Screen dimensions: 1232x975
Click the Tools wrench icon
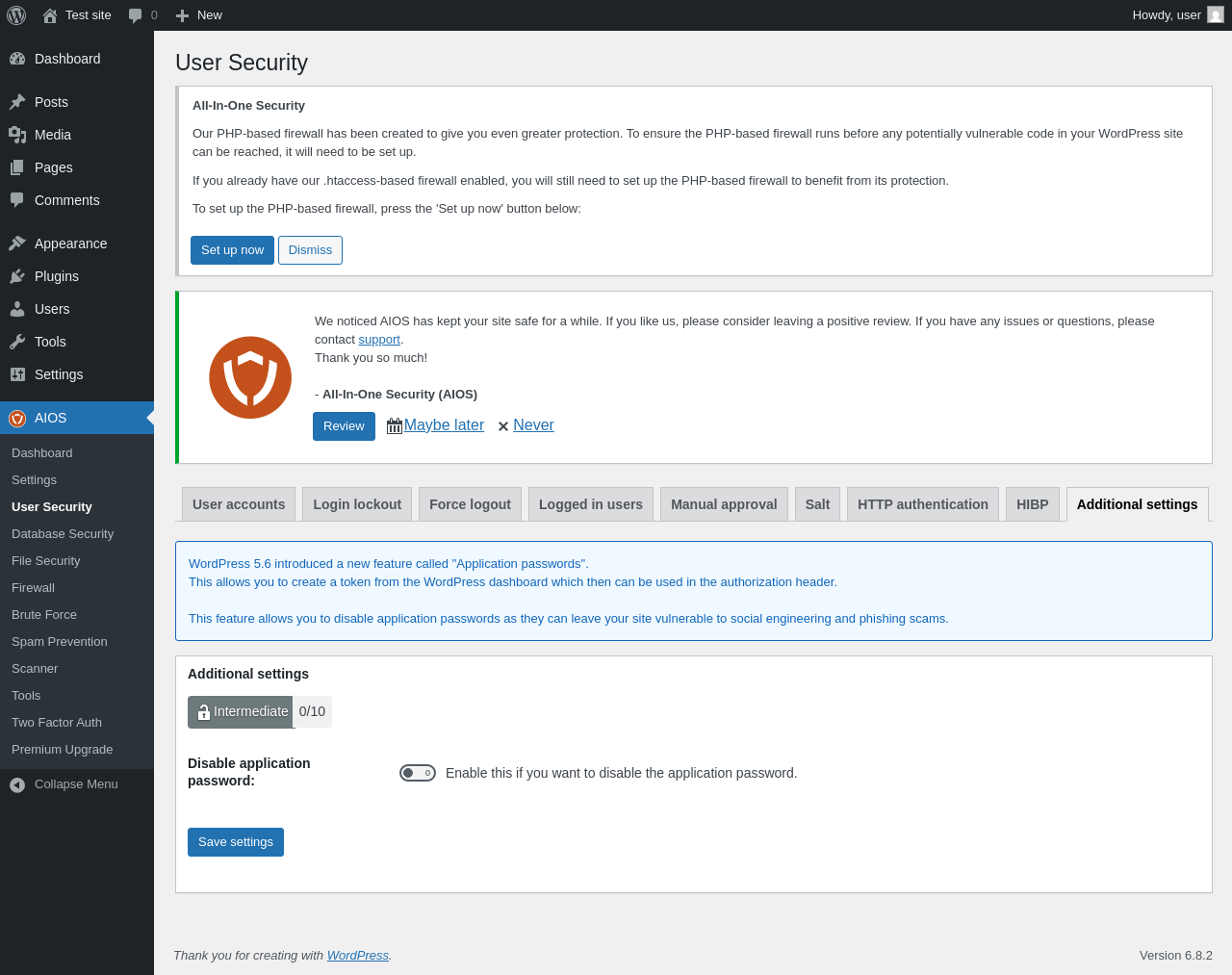click(17, 342)
